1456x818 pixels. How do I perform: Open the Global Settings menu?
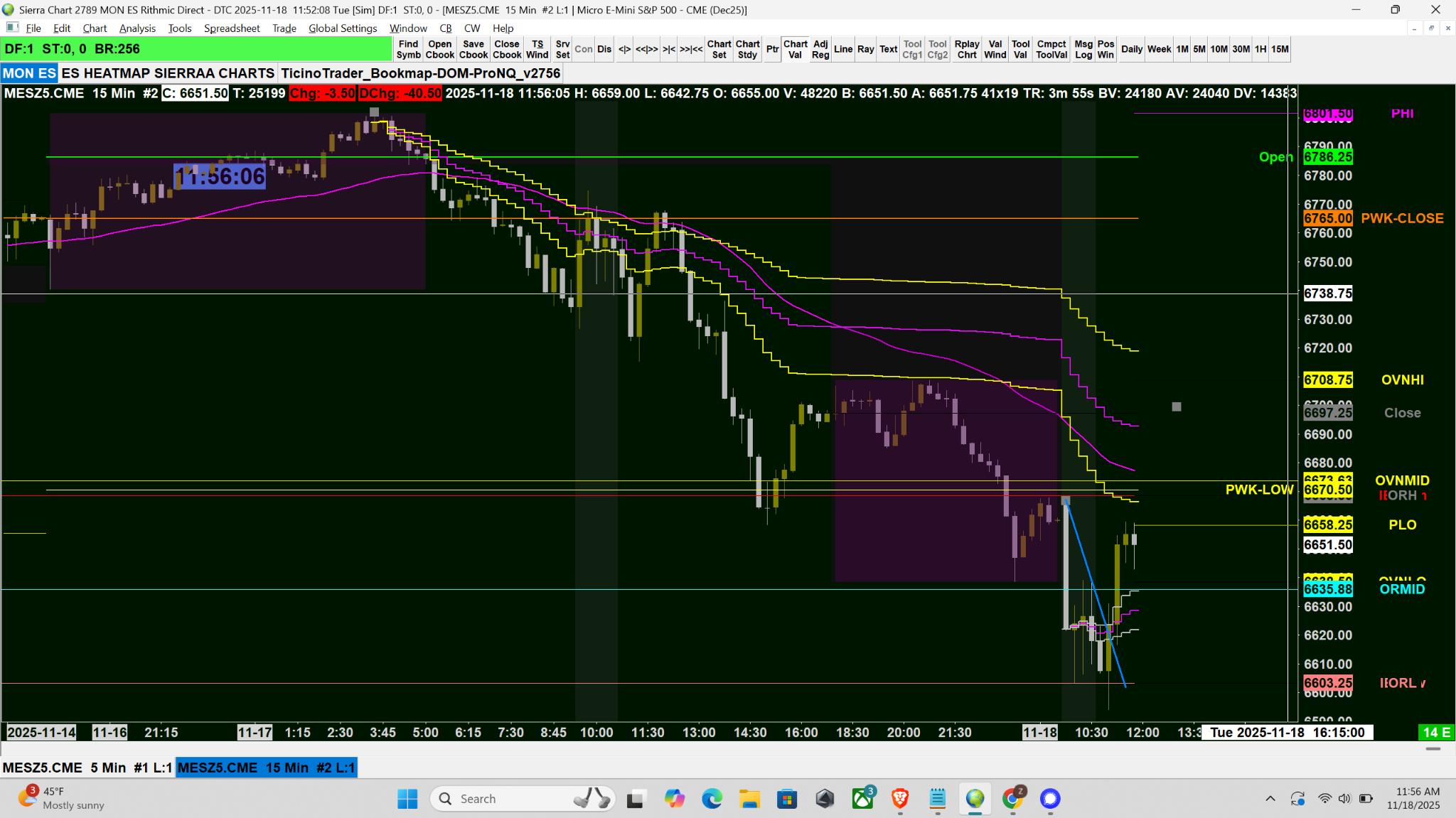(x=343, y=28)
